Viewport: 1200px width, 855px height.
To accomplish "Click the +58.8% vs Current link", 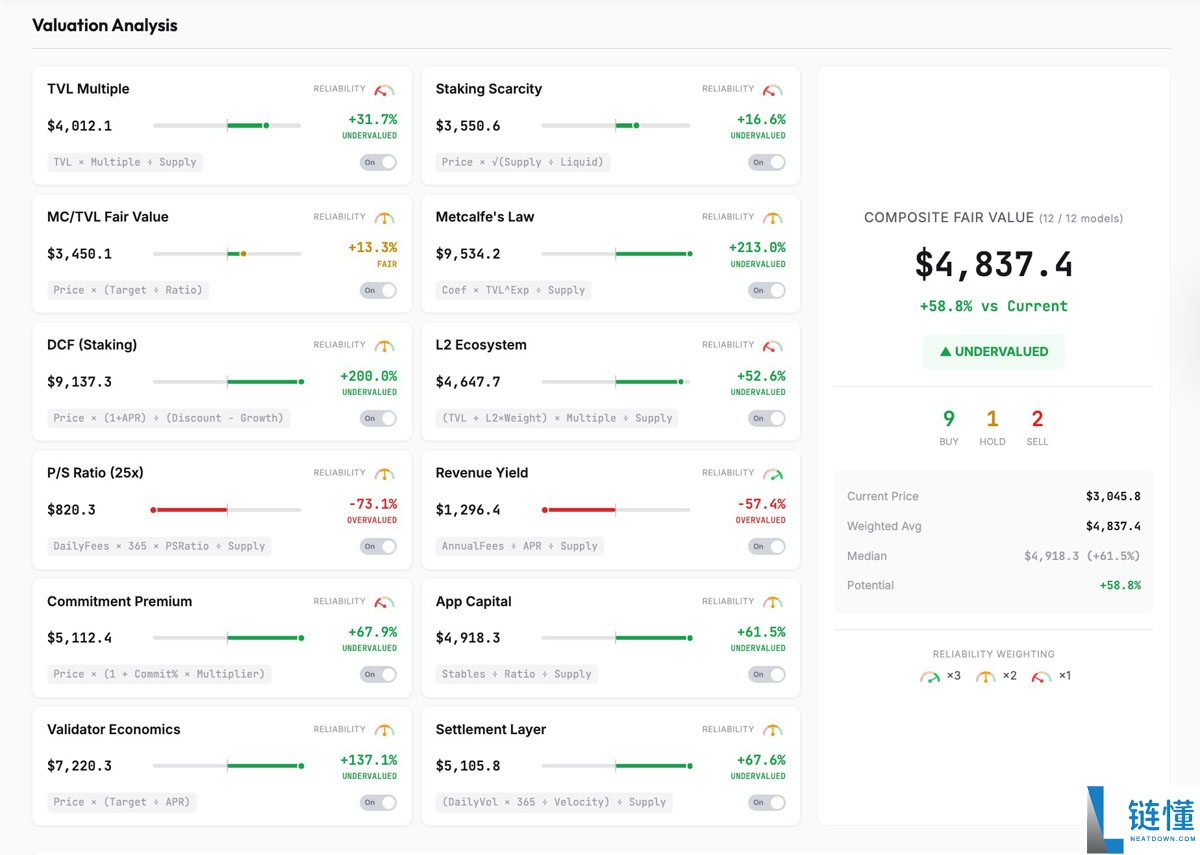I will [x=993, y=307].
